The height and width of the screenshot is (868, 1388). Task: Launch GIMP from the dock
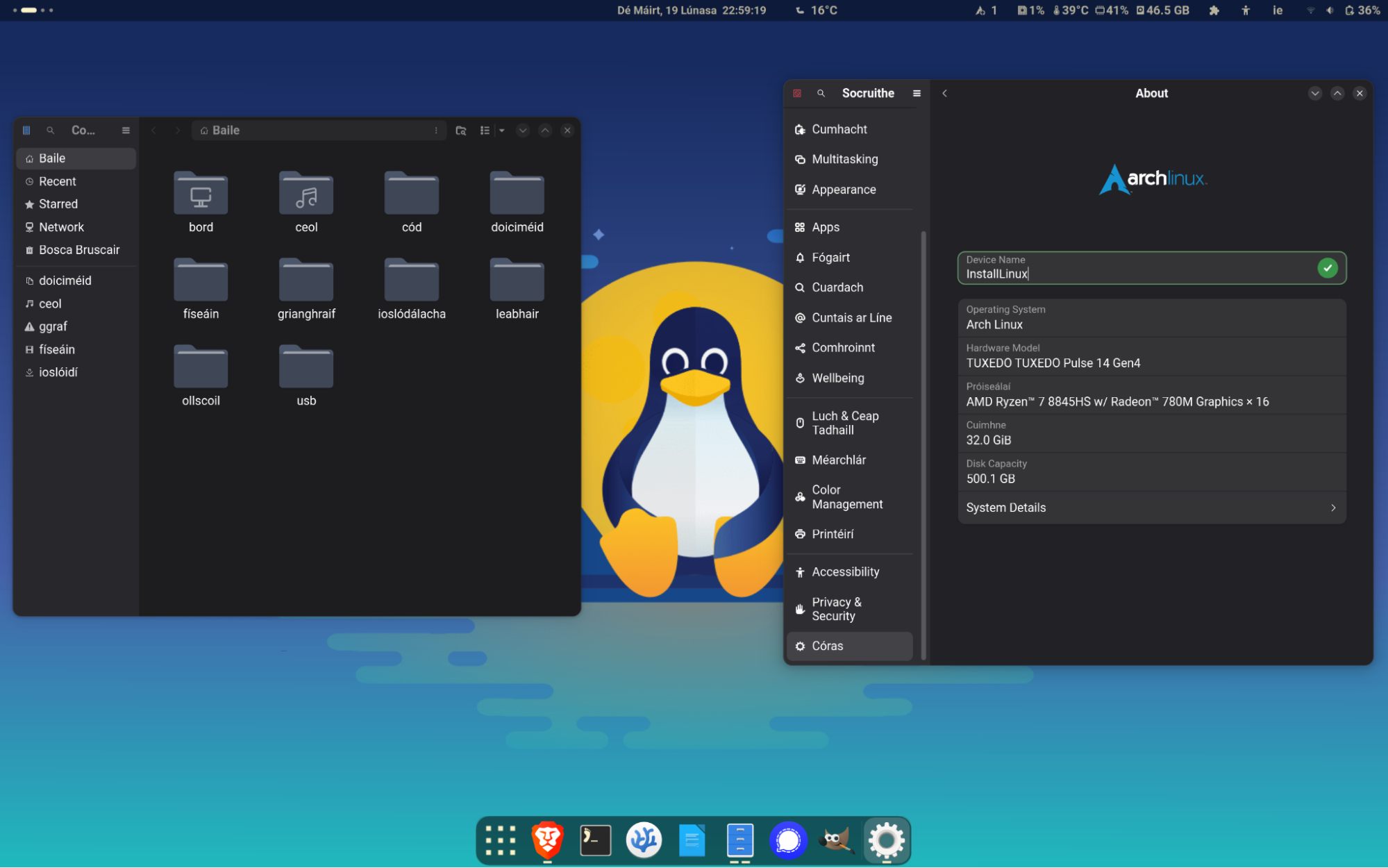837,840
